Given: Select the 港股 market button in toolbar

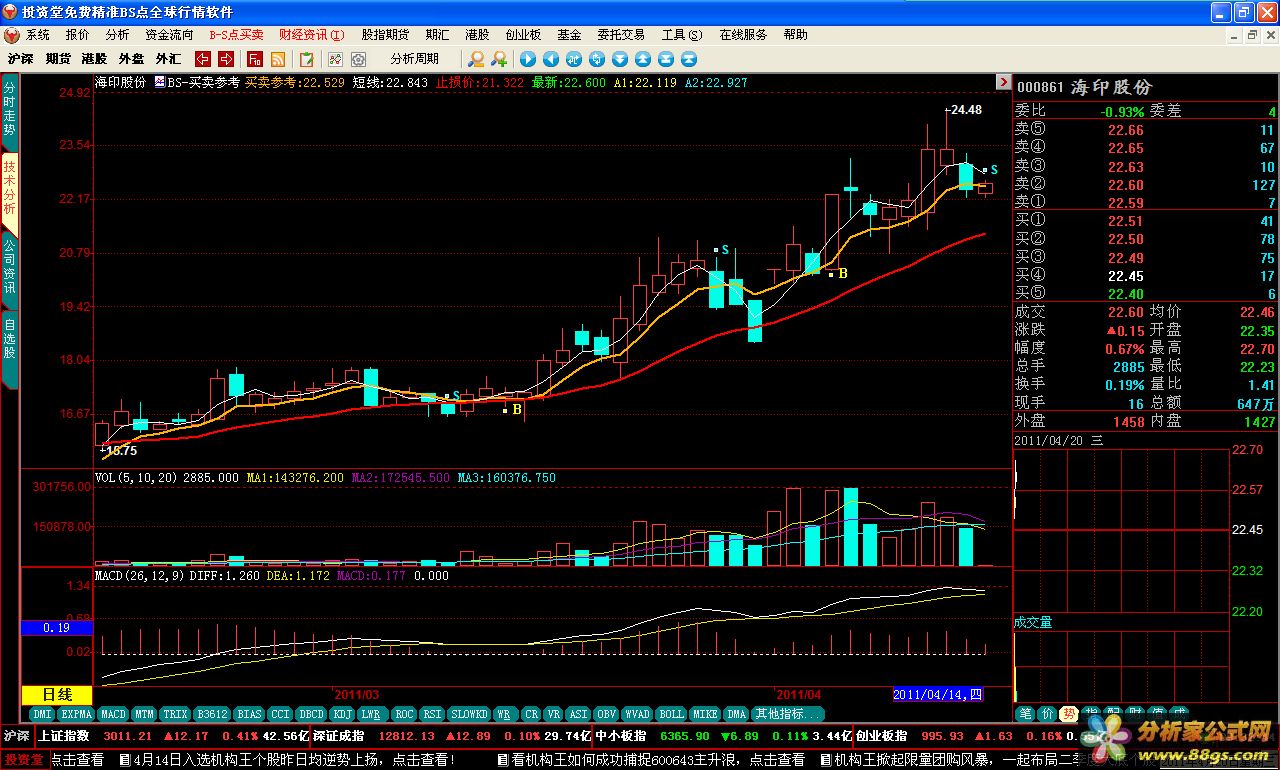Looking at the screenshot, I should [x=94, y=59].
